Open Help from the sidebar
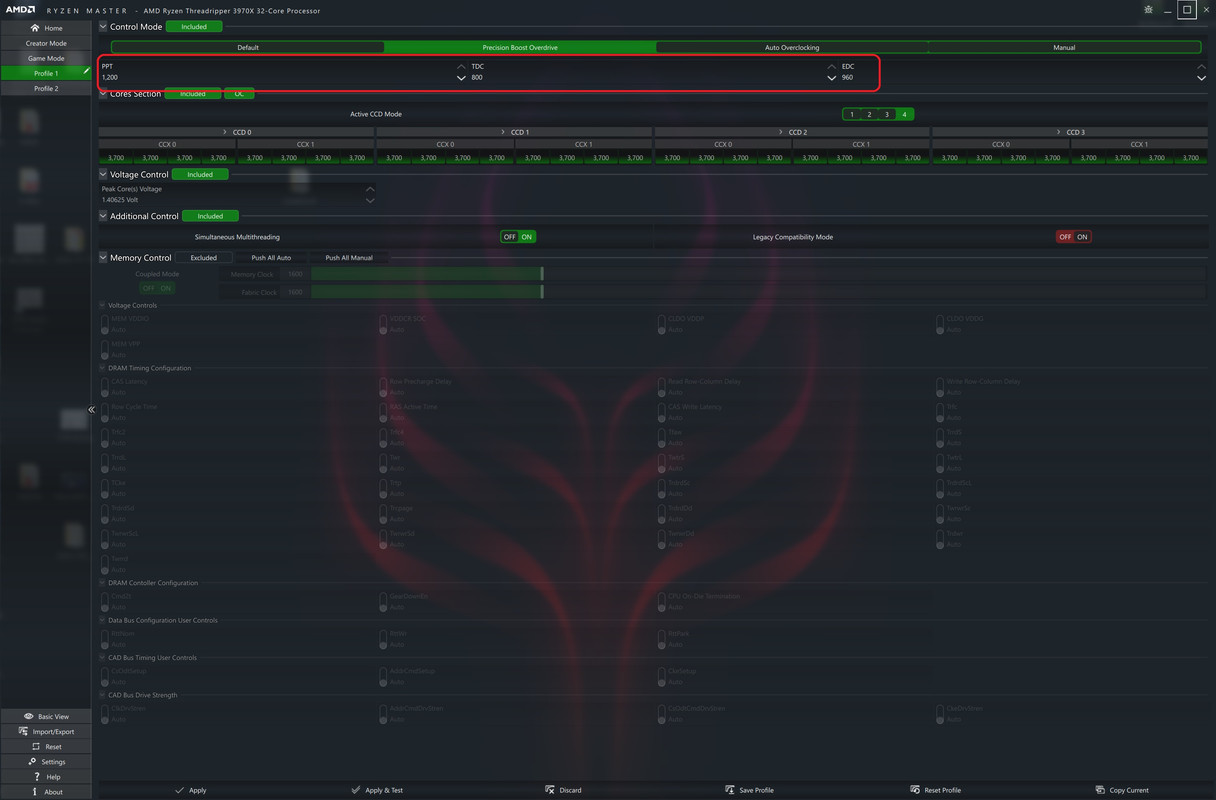 pyautogui.click(x=46, y=776)
